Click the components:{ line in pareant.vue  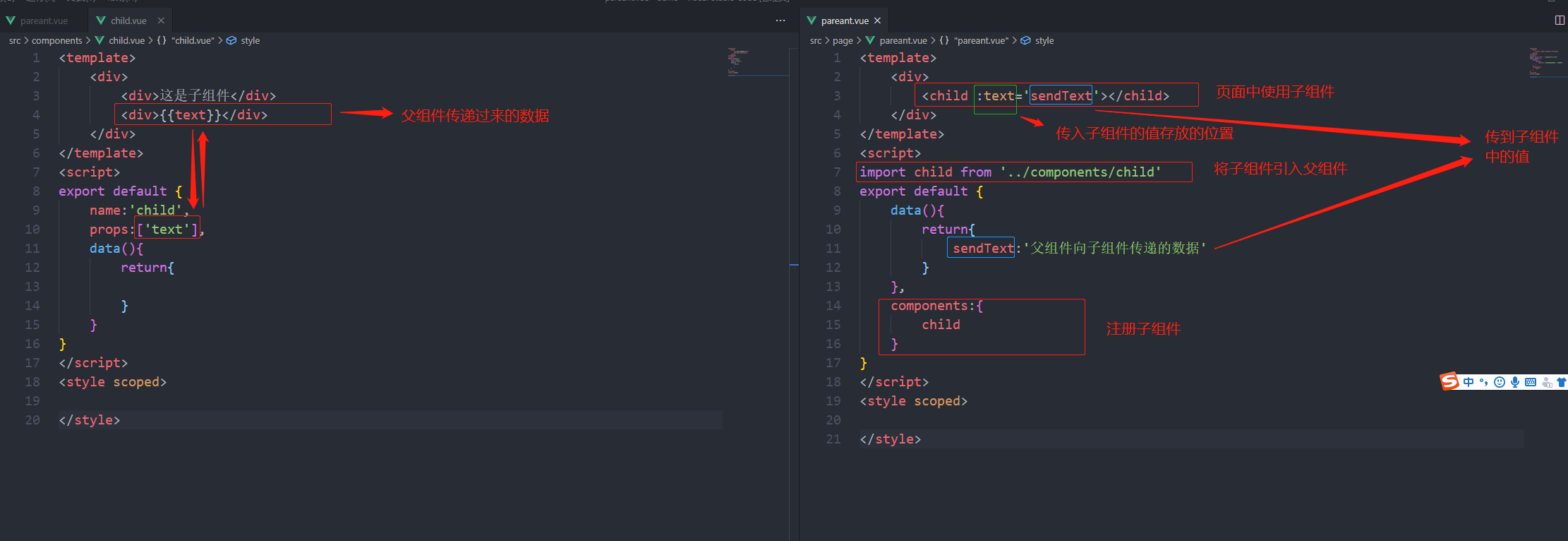936,305
